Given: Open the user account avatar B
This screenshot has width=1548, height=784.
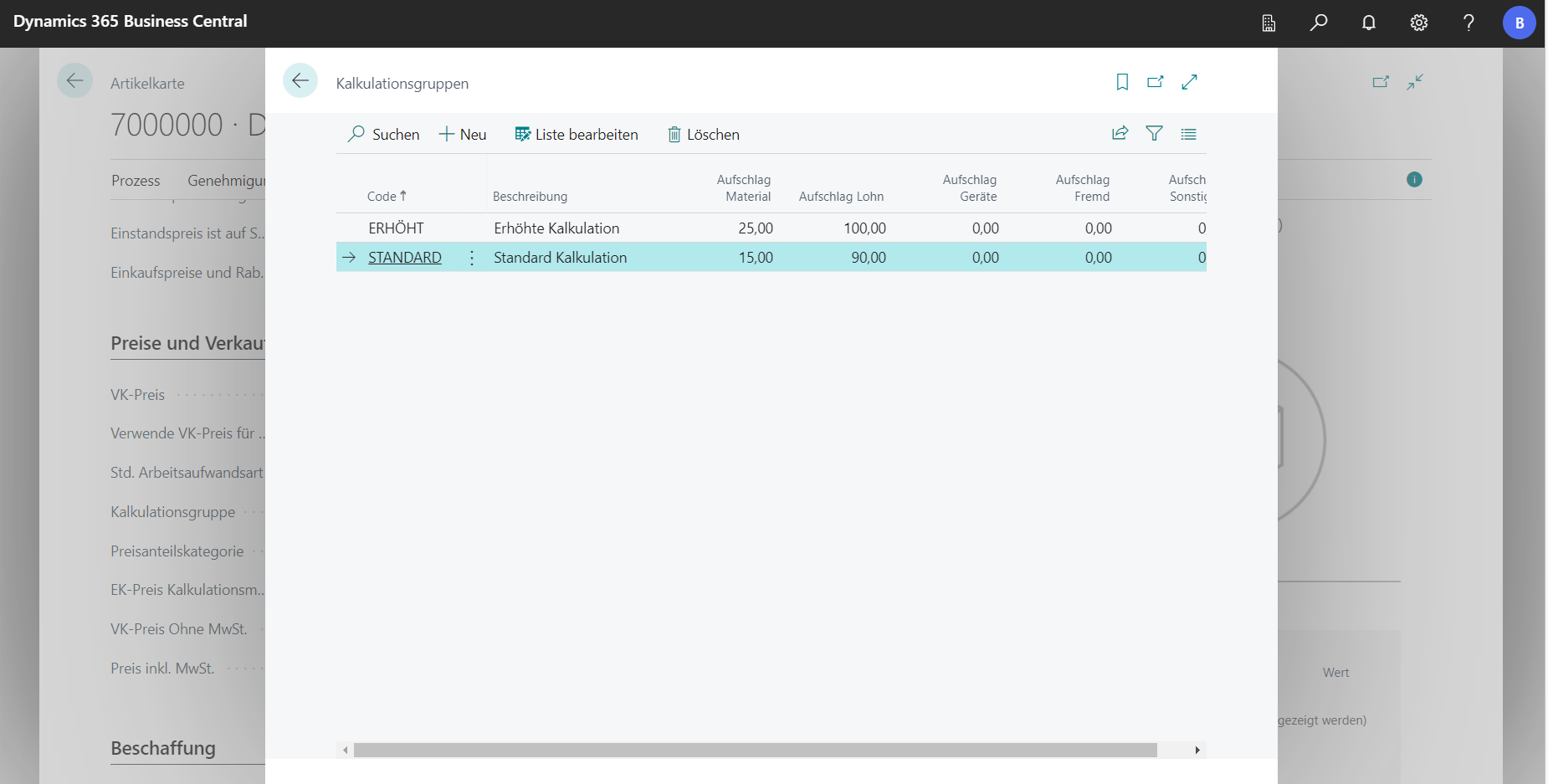Looking at the screenshot, I should (x=1519, y=23).
